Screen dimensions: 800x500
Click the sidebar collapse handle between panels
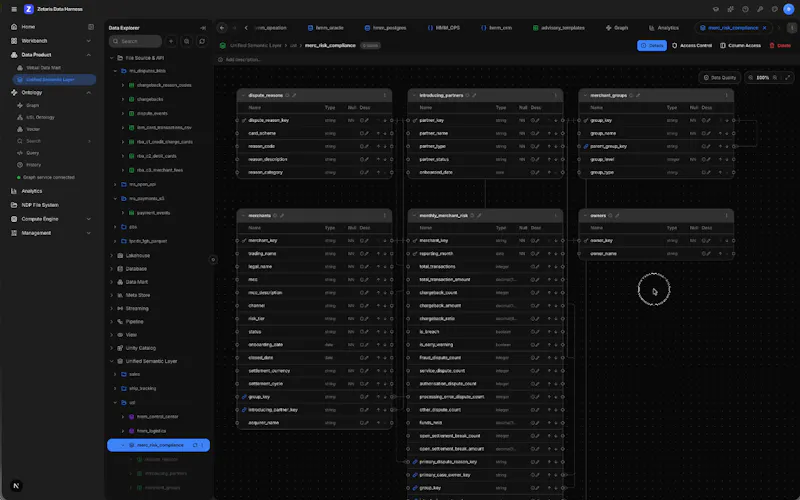pyautogui.click(x=213, y=260)
